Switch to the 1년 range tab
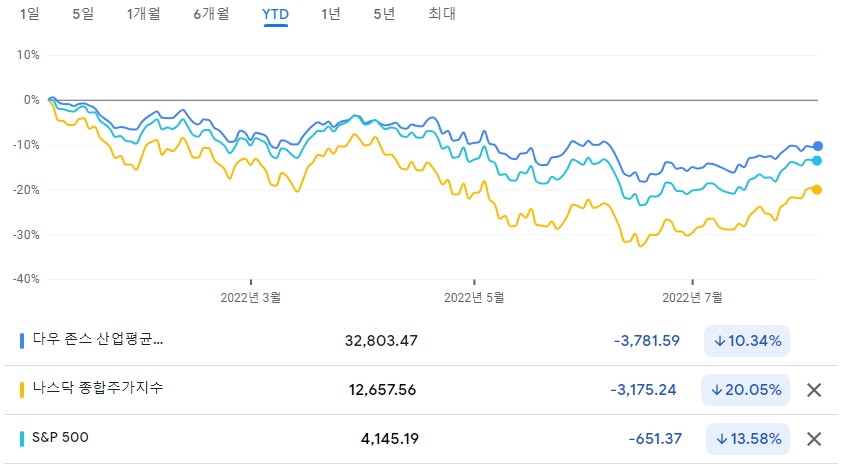Viewport: 845px width, 468px height. coord(330,13)
